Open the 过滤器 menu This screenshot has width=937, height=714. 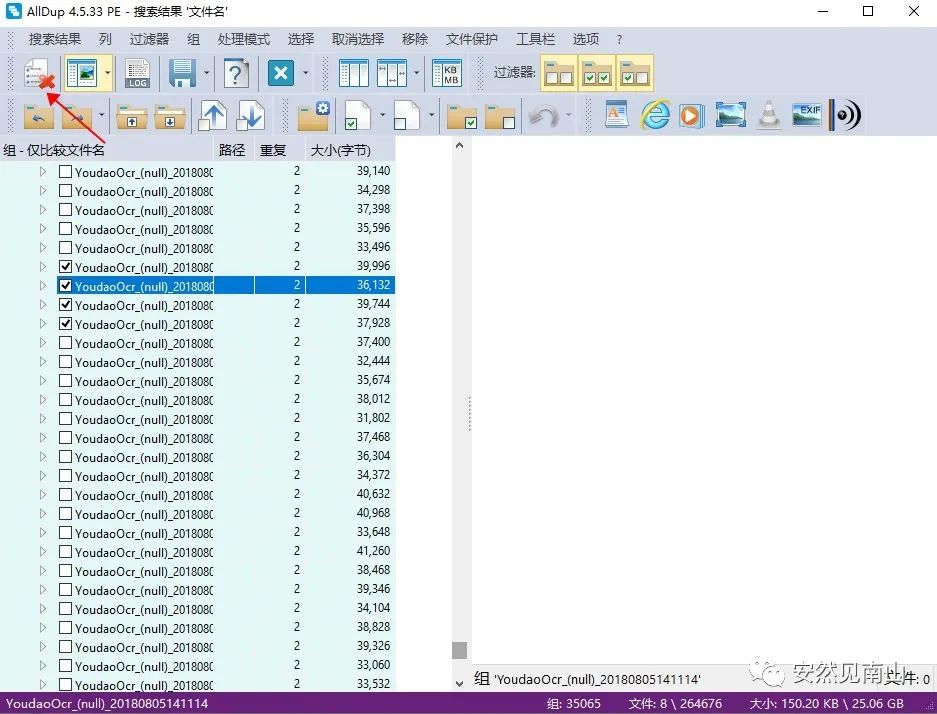coord(149,39)
